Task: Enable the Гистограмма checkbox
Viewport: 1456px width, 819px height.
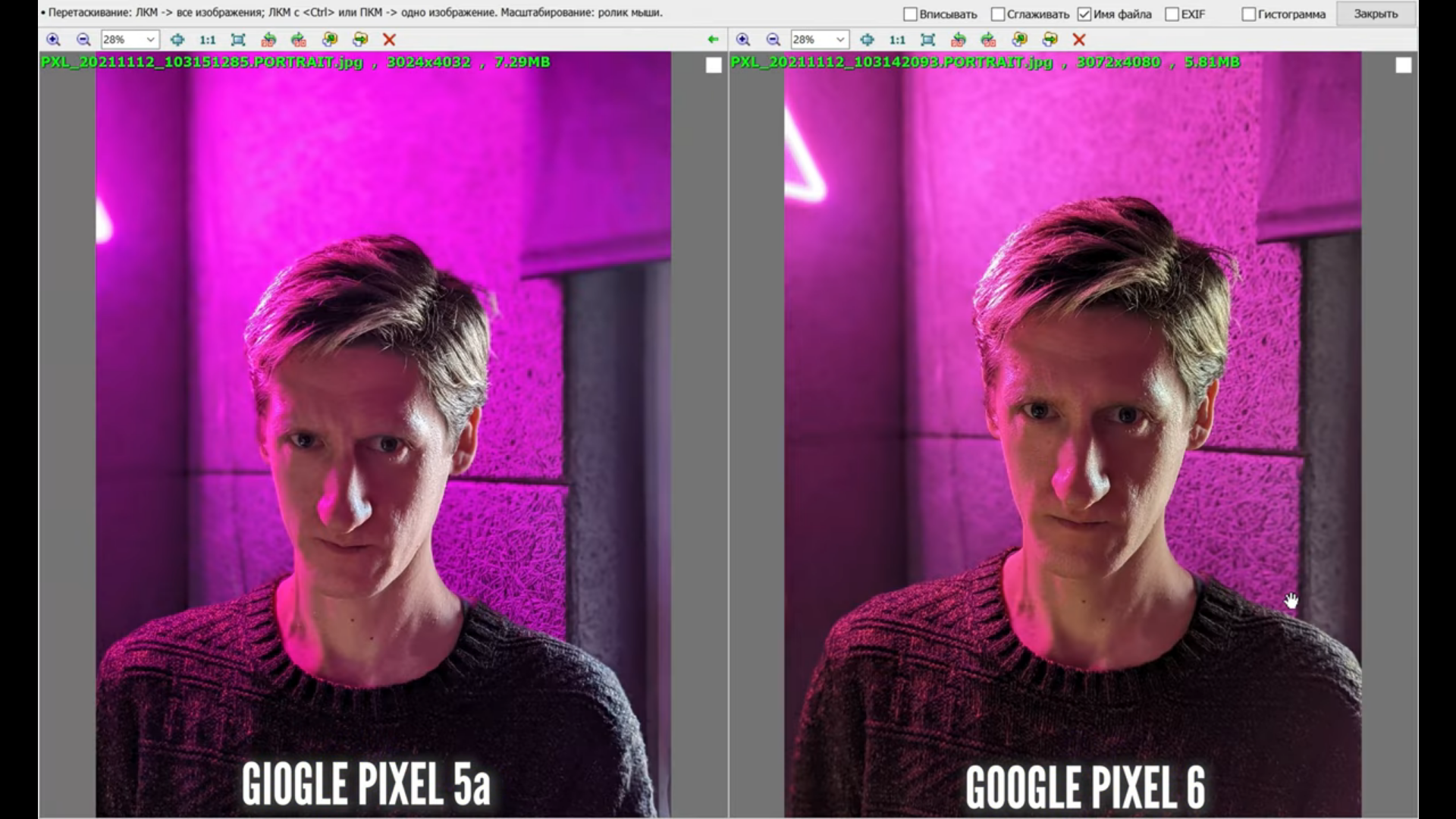Action: (x=1248, y=14)
